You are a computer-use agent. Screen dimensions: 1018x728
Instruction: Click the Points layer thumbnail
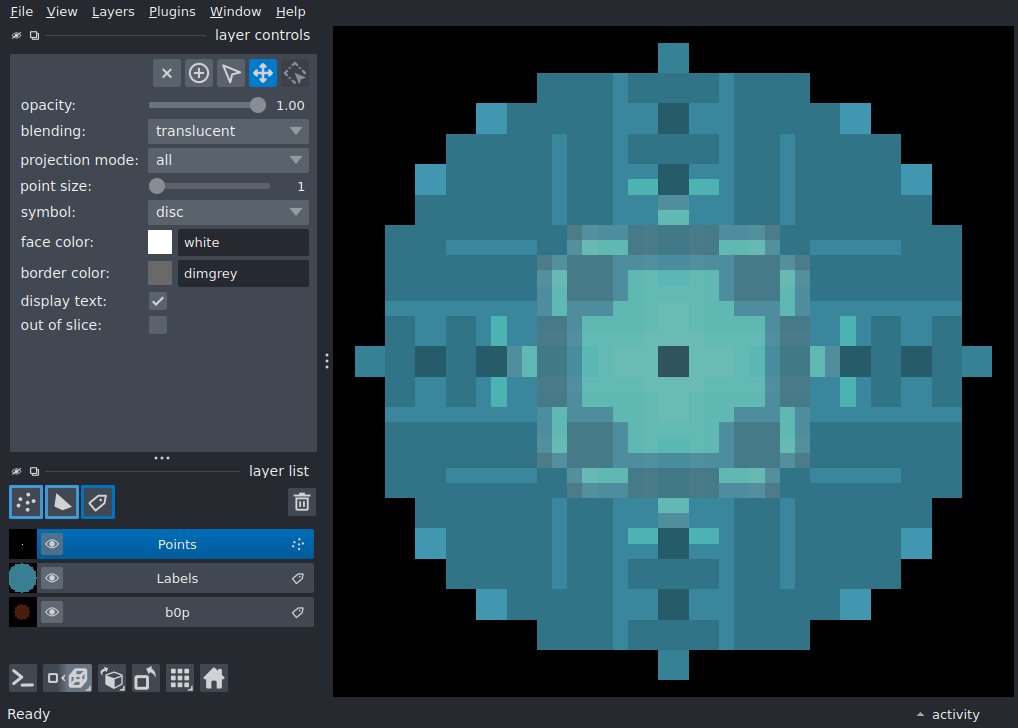pyautogui.click(x=23, y=544)
